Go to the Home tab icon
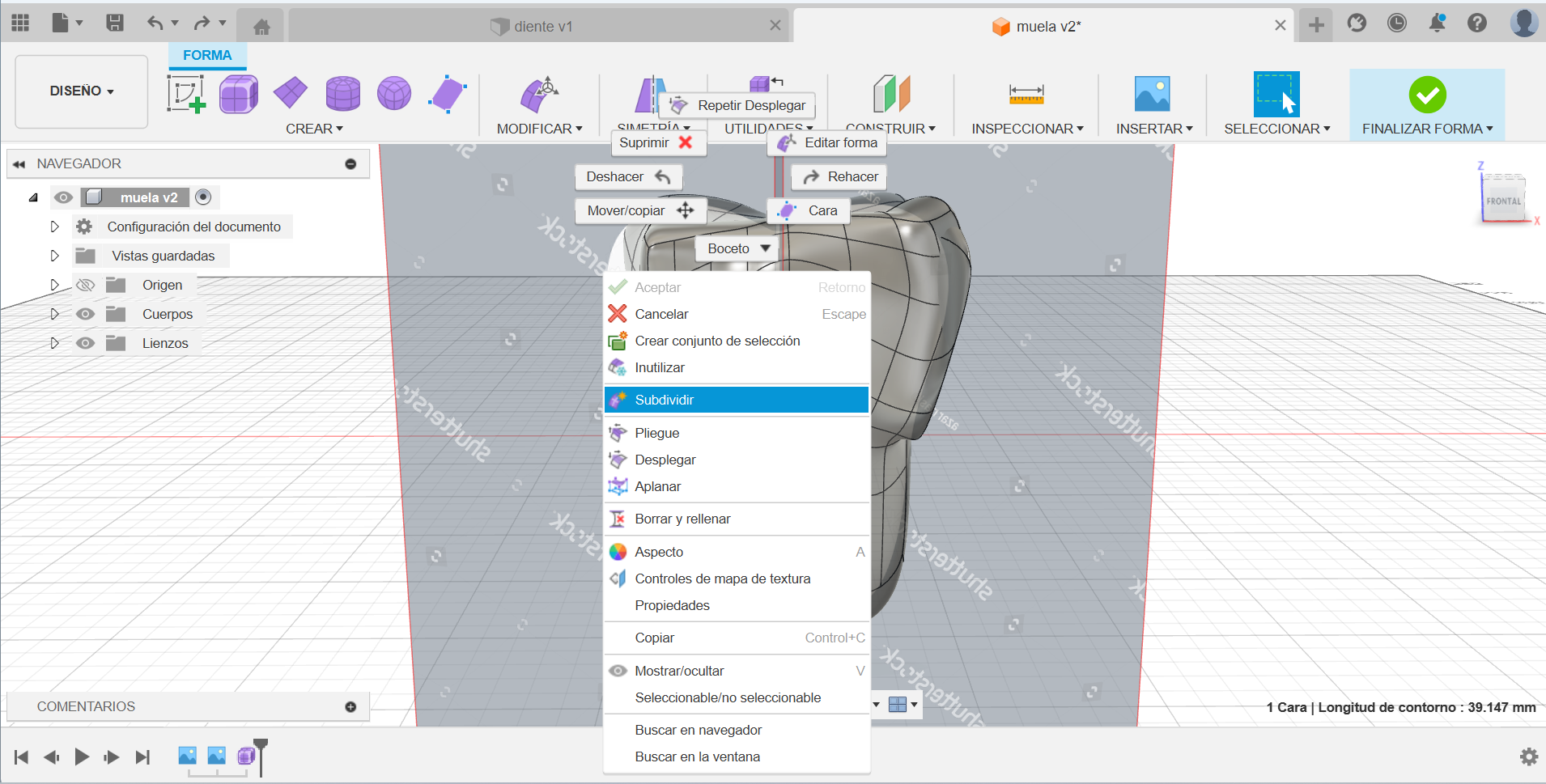 tap(261, 27)
